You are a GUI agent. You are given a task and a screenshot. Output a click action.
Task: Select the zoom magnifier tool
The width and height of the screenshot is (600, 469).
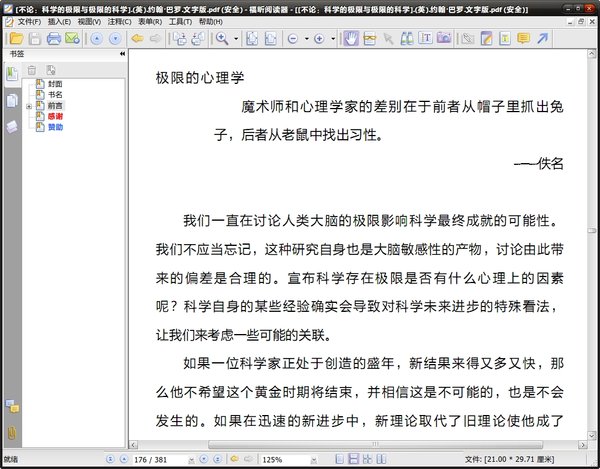222,39
